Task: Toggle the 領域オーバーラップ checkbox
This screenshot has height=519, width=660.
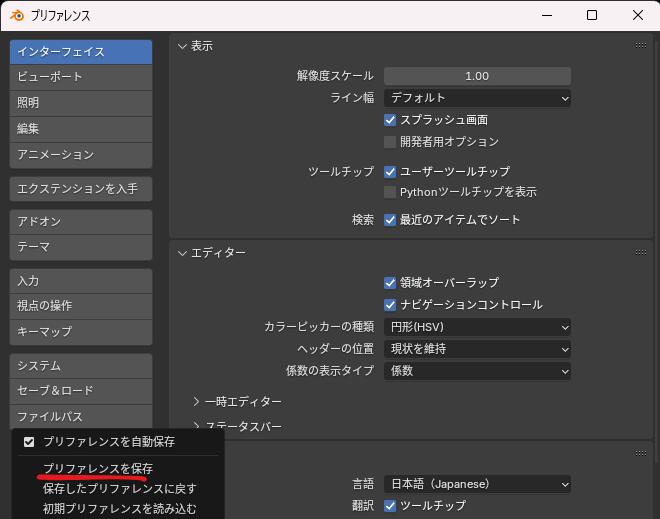Action: [390, 283]
